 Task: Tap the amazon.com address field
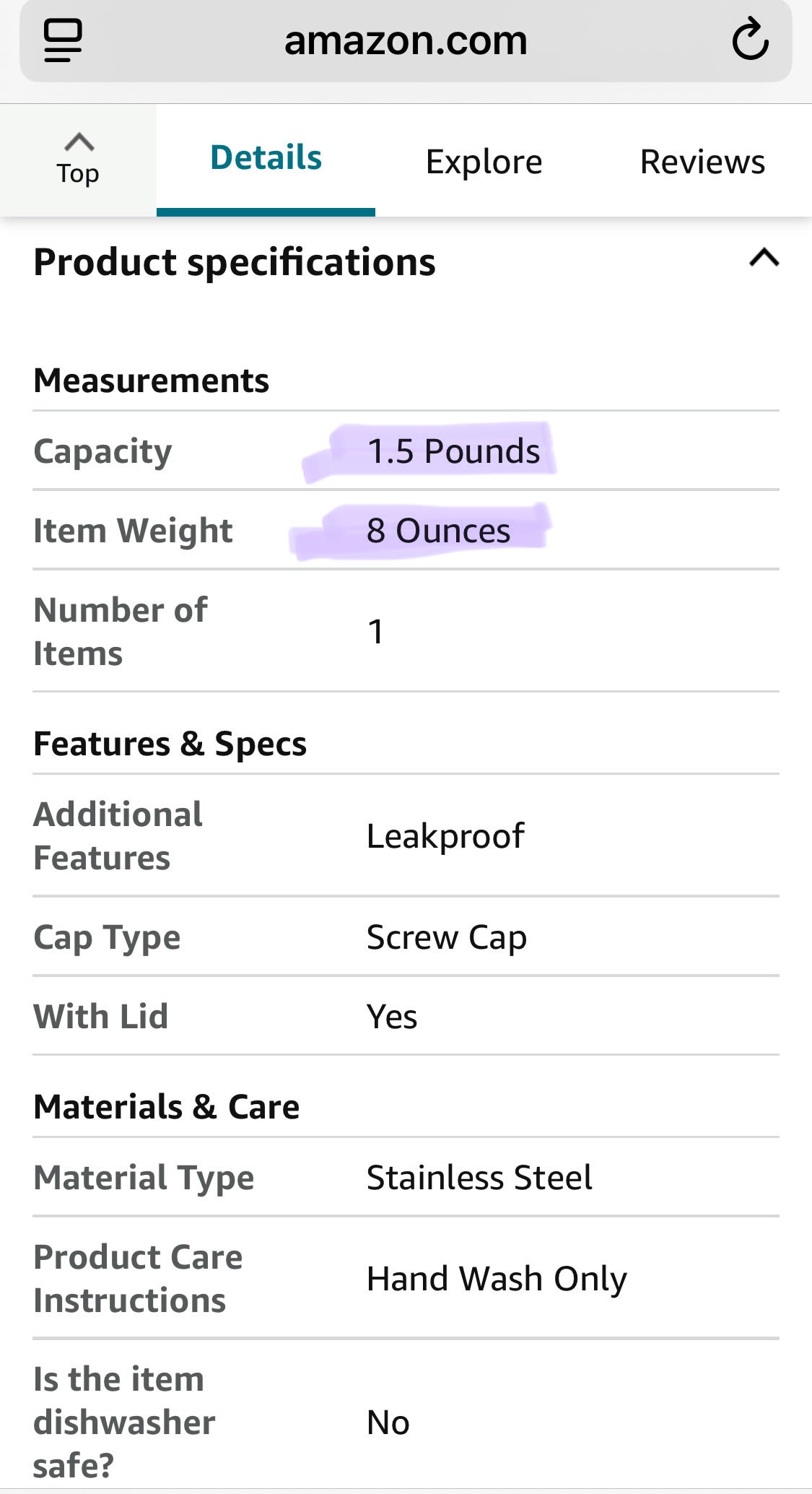click(406, 40)
